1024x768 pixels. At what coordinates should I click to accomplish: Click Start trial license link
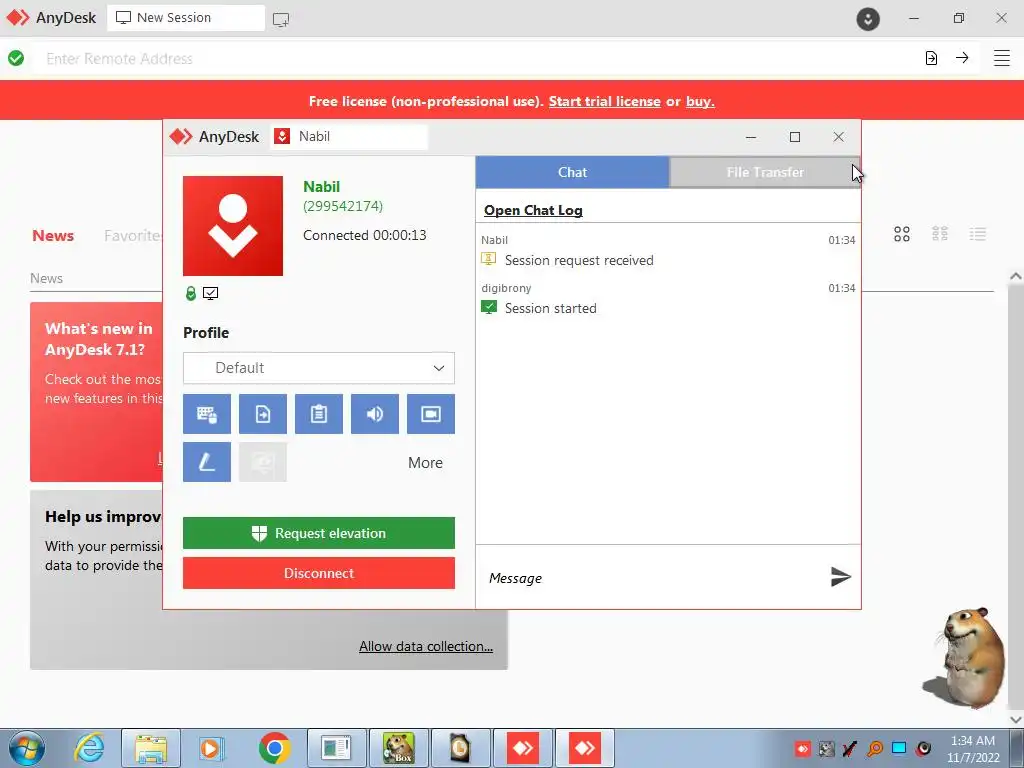coord(604,101)
